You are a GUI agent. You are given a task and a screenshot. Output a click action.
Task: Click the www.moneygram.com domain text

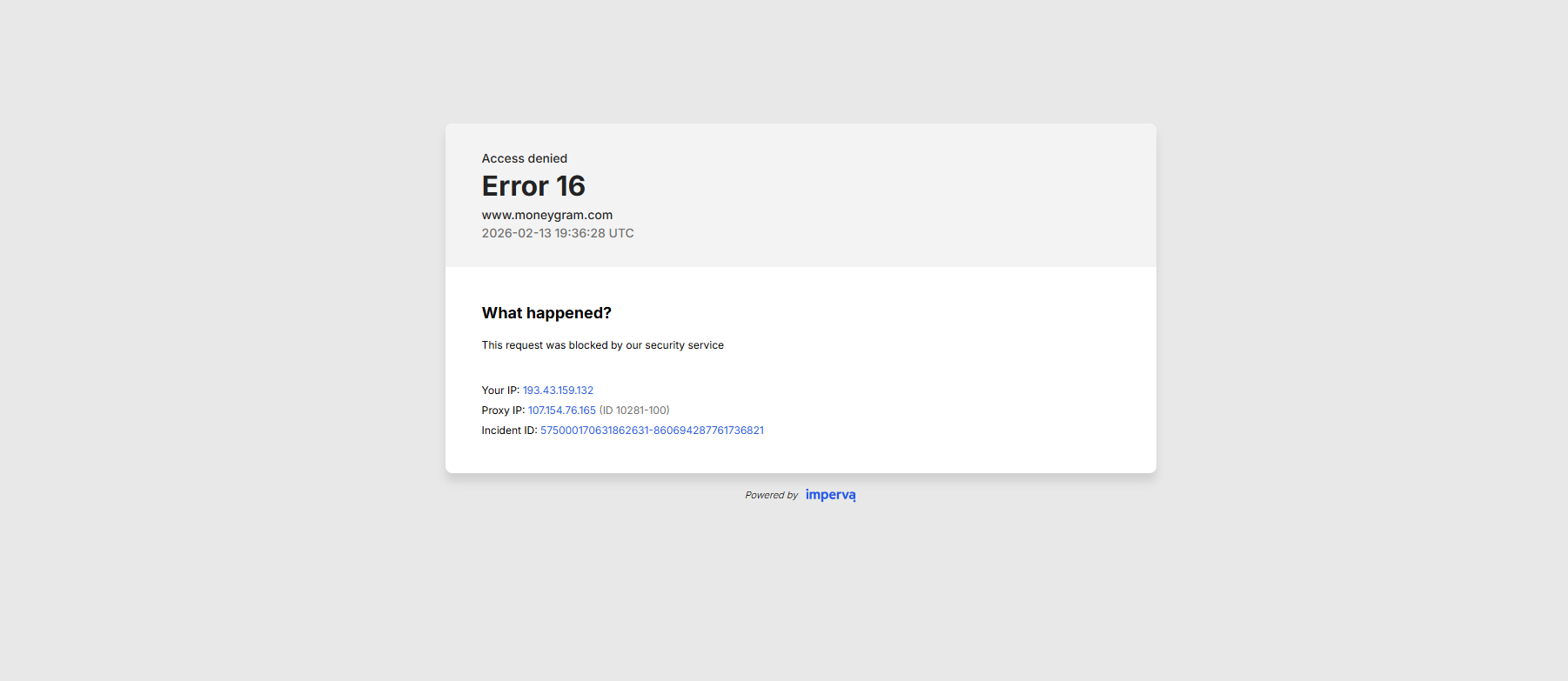click(x=546, y=215)
